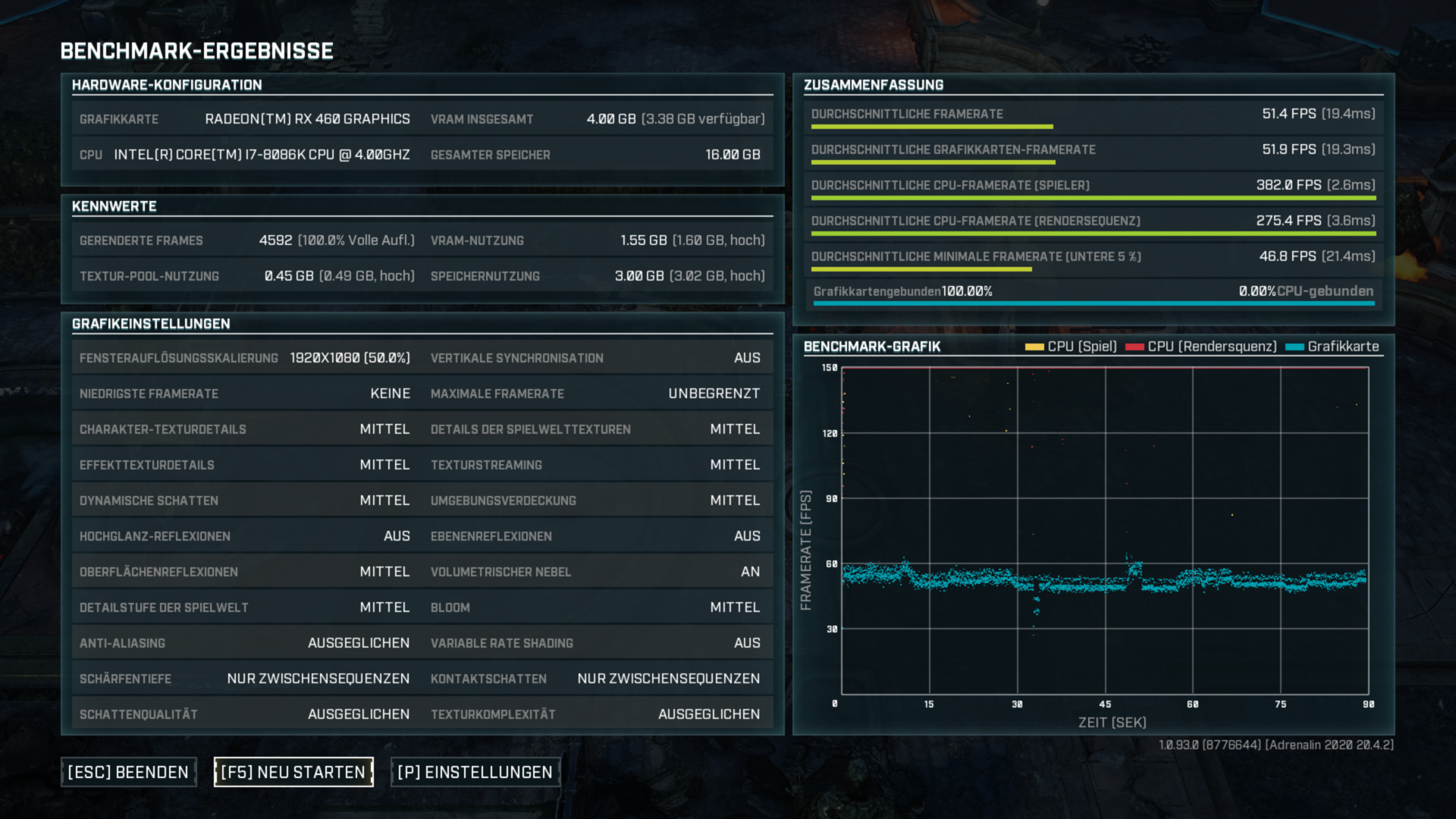Click the Grafikeinstellungen section header
Viewport: 1456px width, 819px height.
coord(151,324)
